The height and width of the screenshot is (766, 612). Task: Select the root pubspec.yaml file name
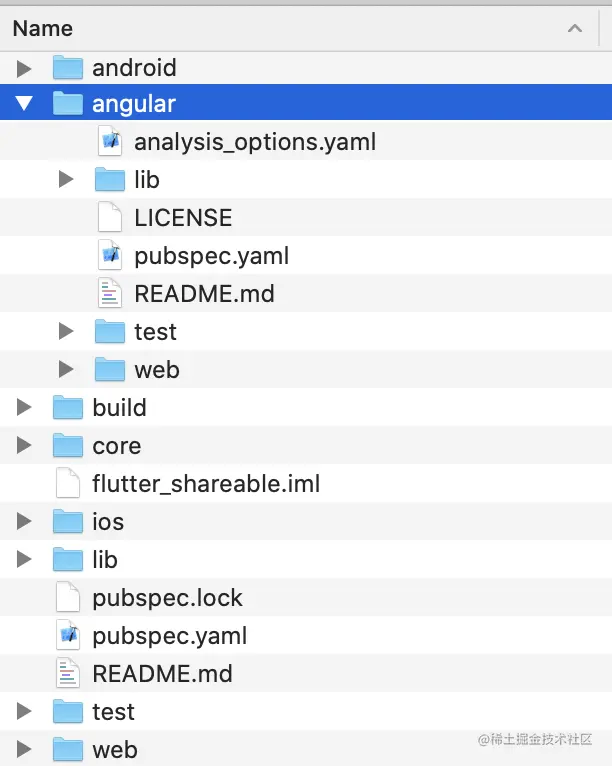click(x=169, y=636)
